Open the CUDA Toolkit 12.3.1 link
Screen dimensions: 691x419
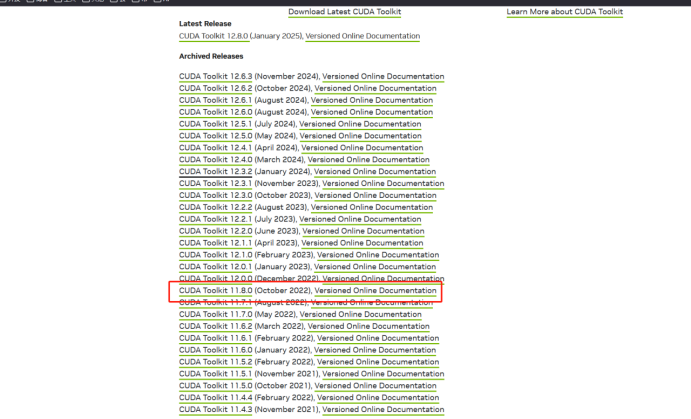[215, 183]
